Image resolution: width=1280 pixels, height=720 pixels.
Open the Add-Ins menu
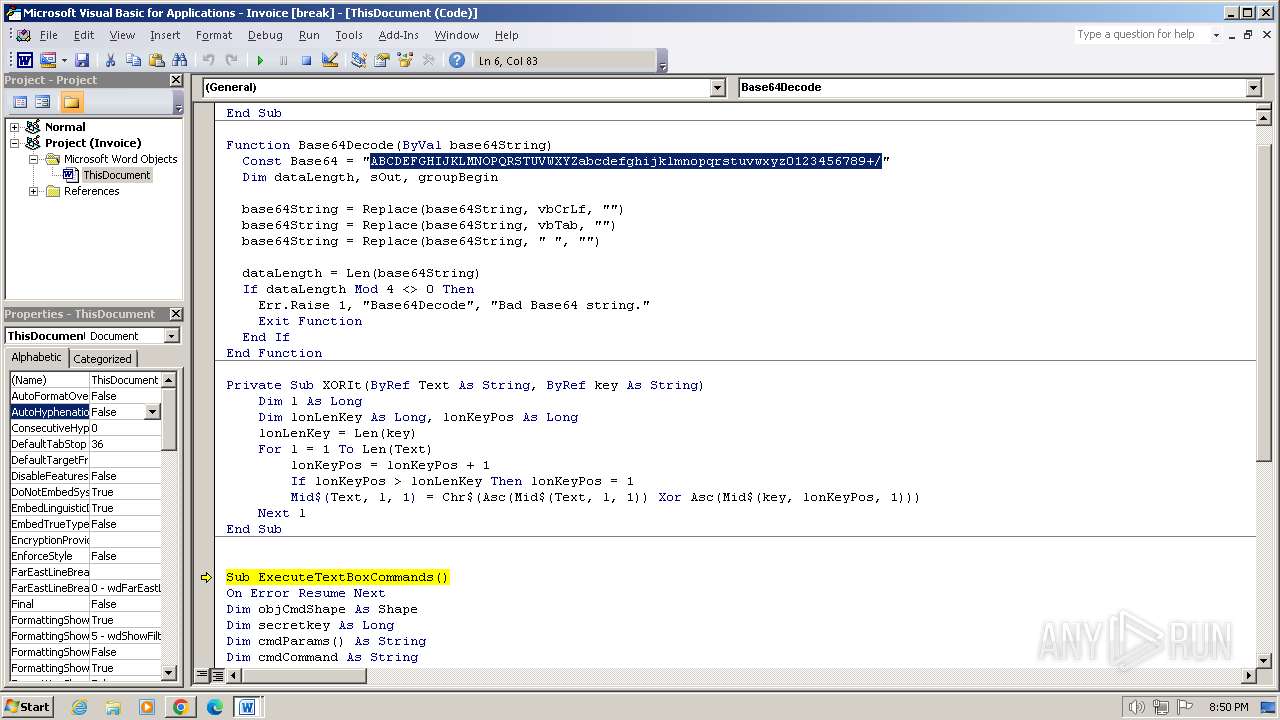(398, 35)
